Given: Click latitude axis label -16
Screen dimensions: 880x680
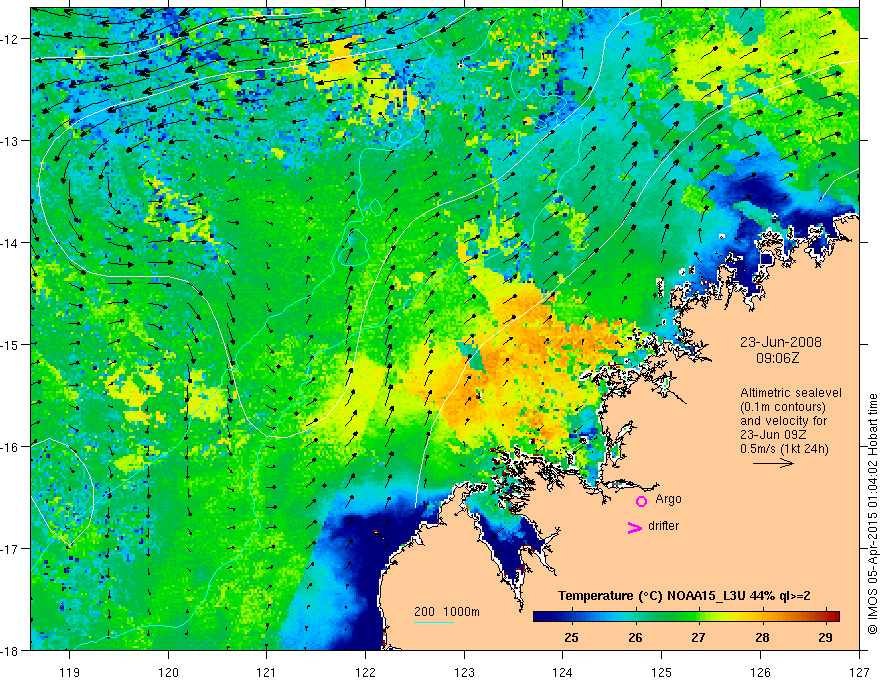Looking at the screenshot, I should [x=11, y=447].
